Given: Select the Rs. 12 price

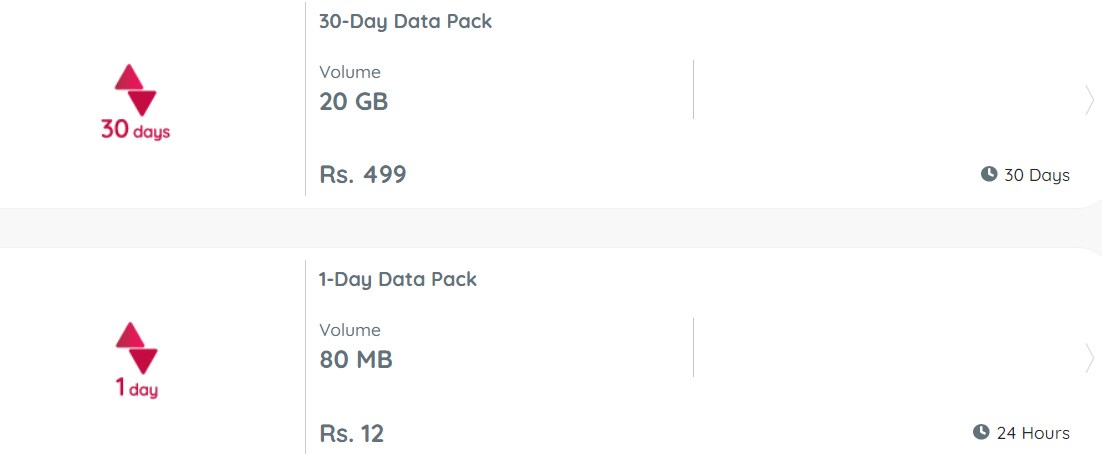Looking at the screenshot, I should click(351, 433).
